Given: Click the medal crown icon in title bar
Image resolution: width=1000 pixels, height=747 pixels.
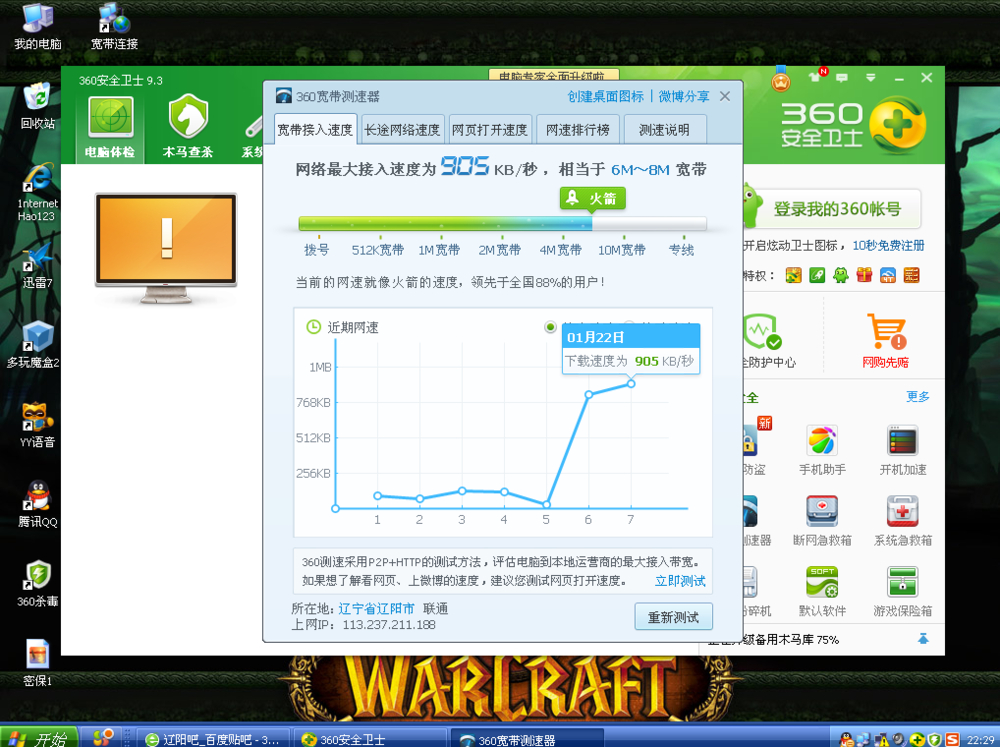Looking at the screenshot, I should (781, 80).
